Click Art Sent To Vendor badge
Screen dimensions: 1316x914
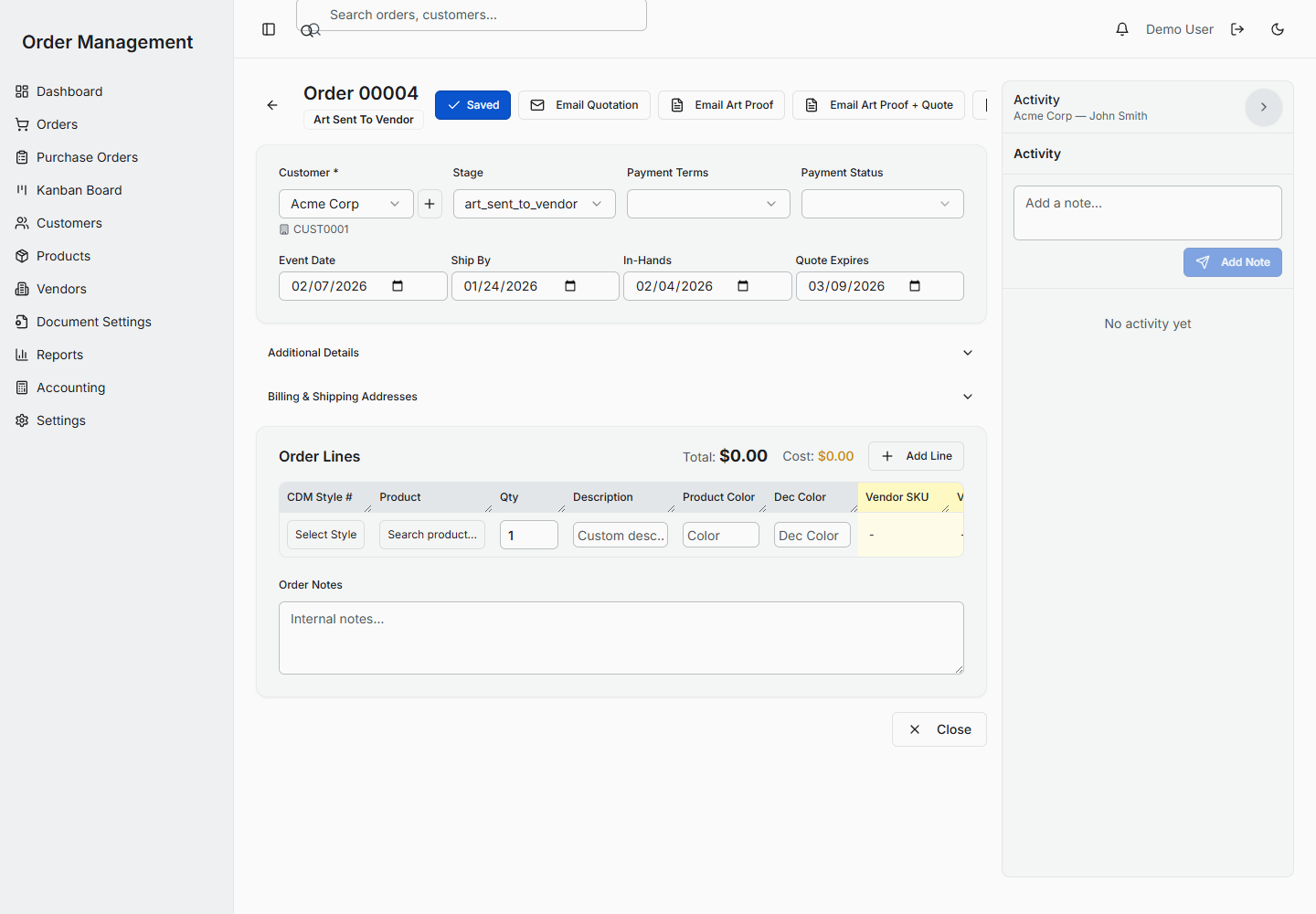pos(364,120)
